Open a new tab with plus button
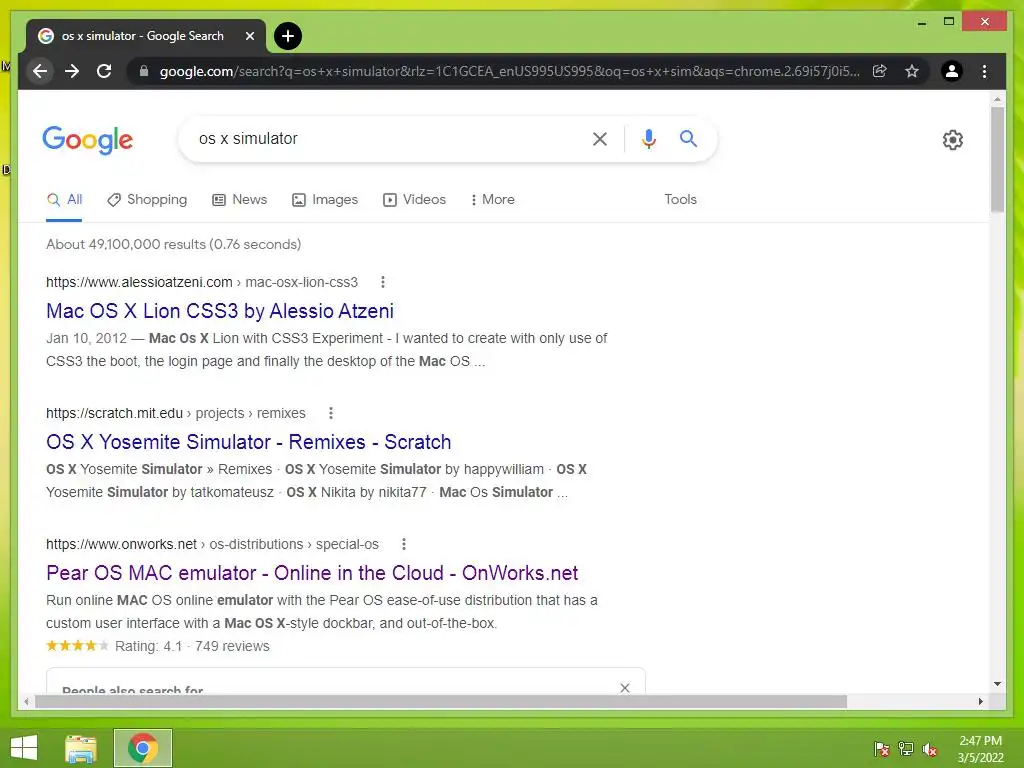Image resolution: width=1024 pixels, height=768 pixels. tap(288, 36)
